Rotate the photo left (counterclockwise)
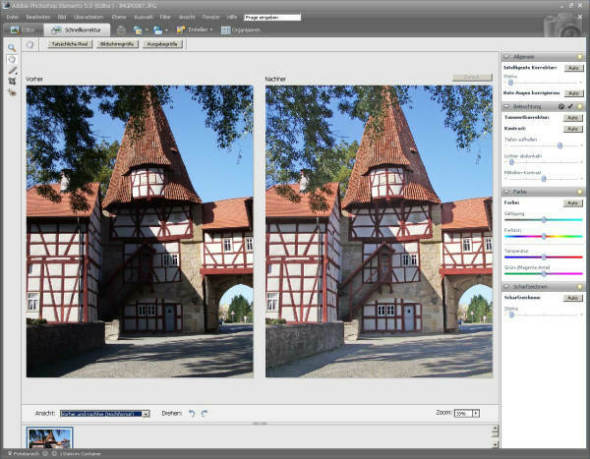 click(x=192, y=413)
